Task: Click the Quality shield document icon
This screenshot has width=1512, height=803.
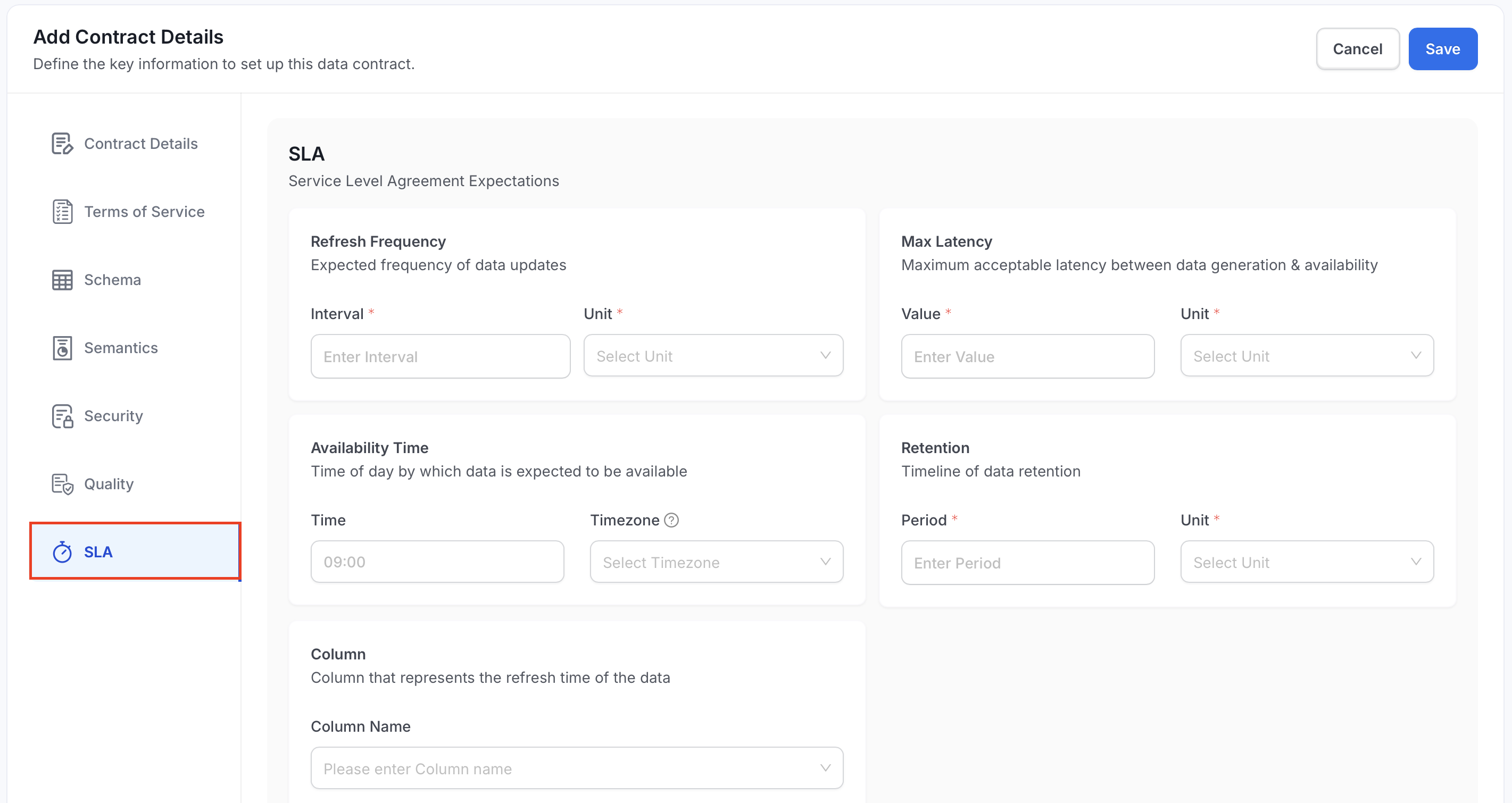Action: pyautogui.click(x=62, y=484)
